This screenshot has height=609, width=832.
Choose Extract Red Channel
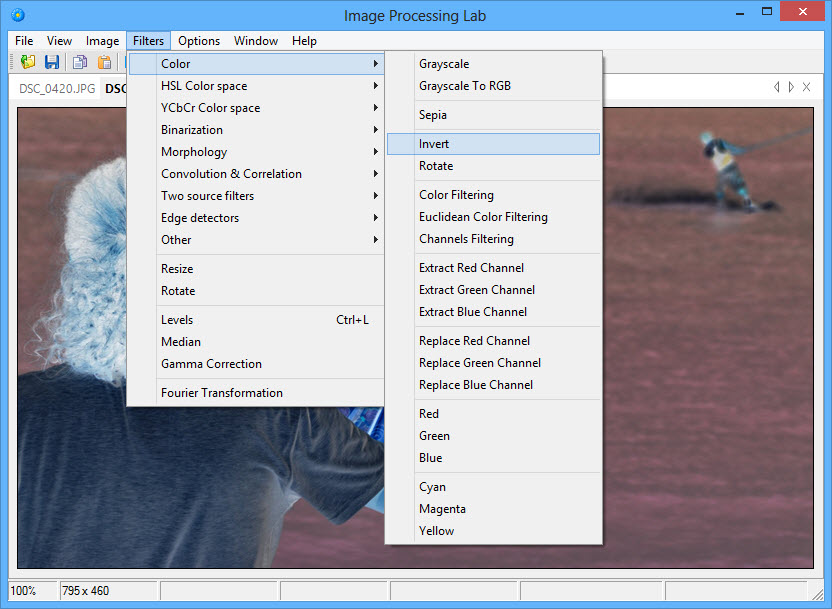493,268
